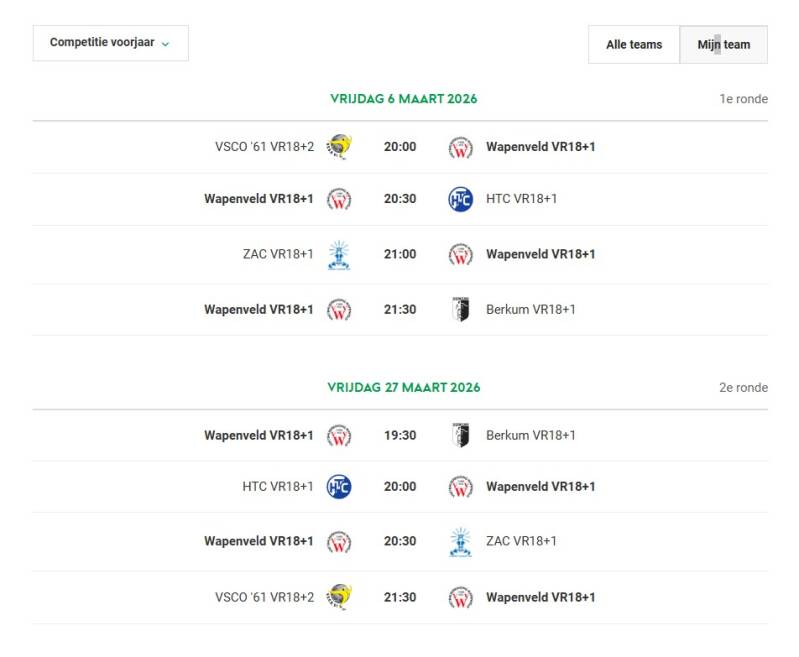Click the HTC logo in the 20:30 first-round match

(x=460, y=199)
